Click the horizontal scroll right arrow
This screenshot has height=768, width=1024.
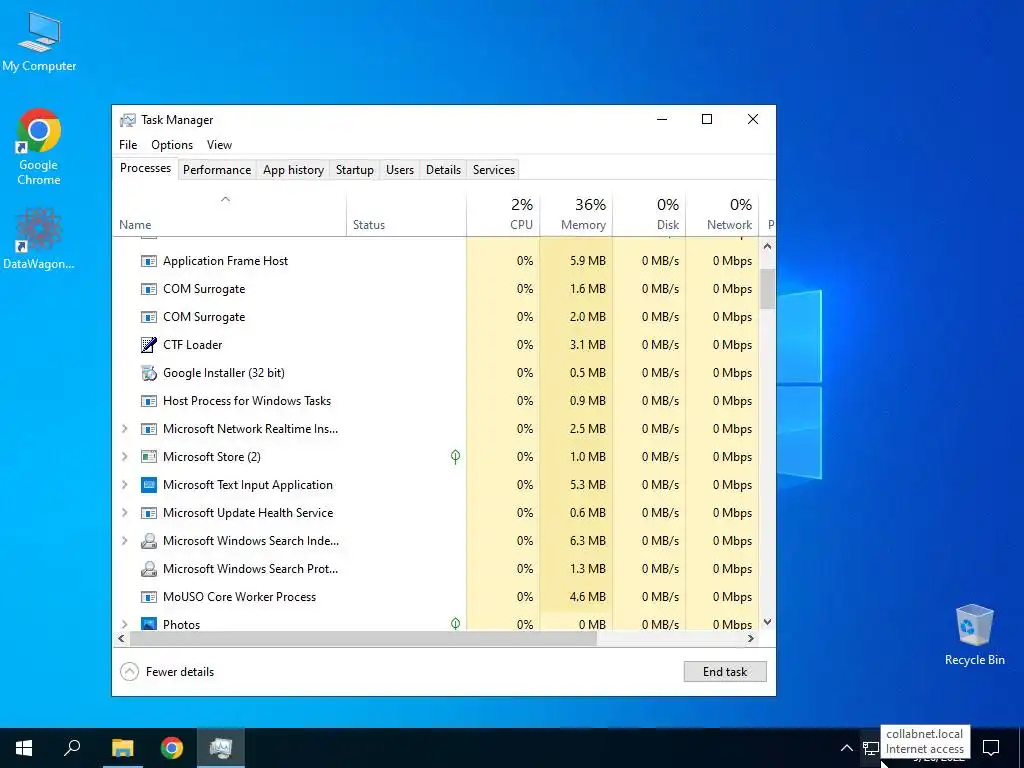coord(751,639)
